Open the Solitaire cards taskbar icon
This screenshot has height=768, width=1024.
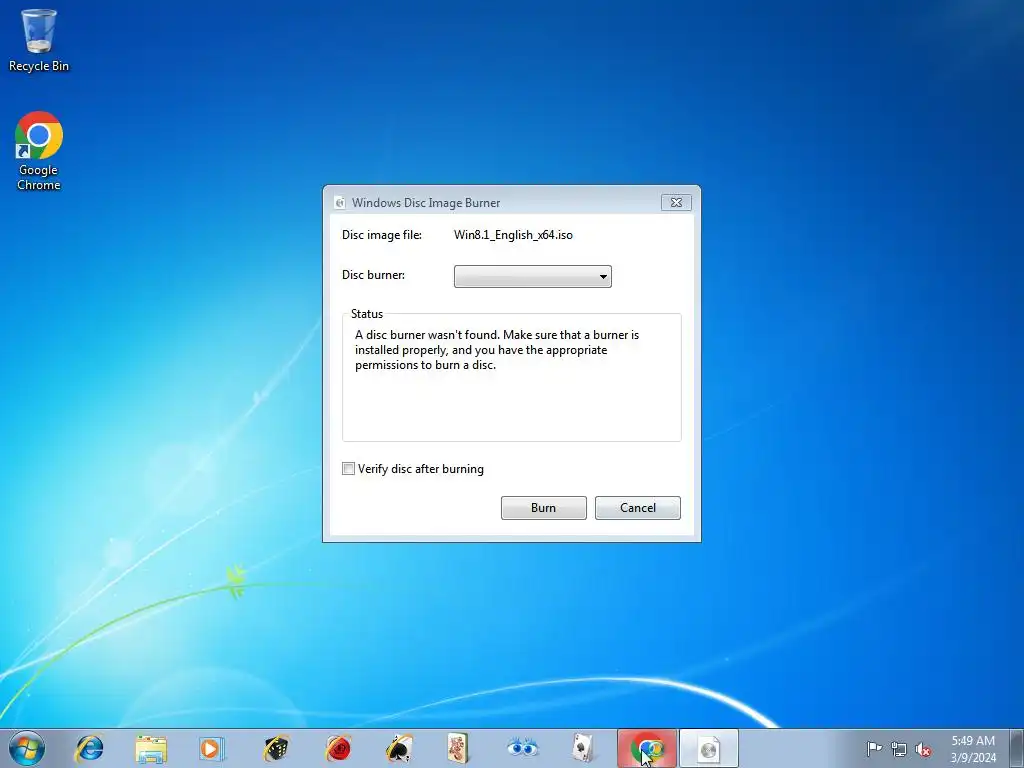583,748
